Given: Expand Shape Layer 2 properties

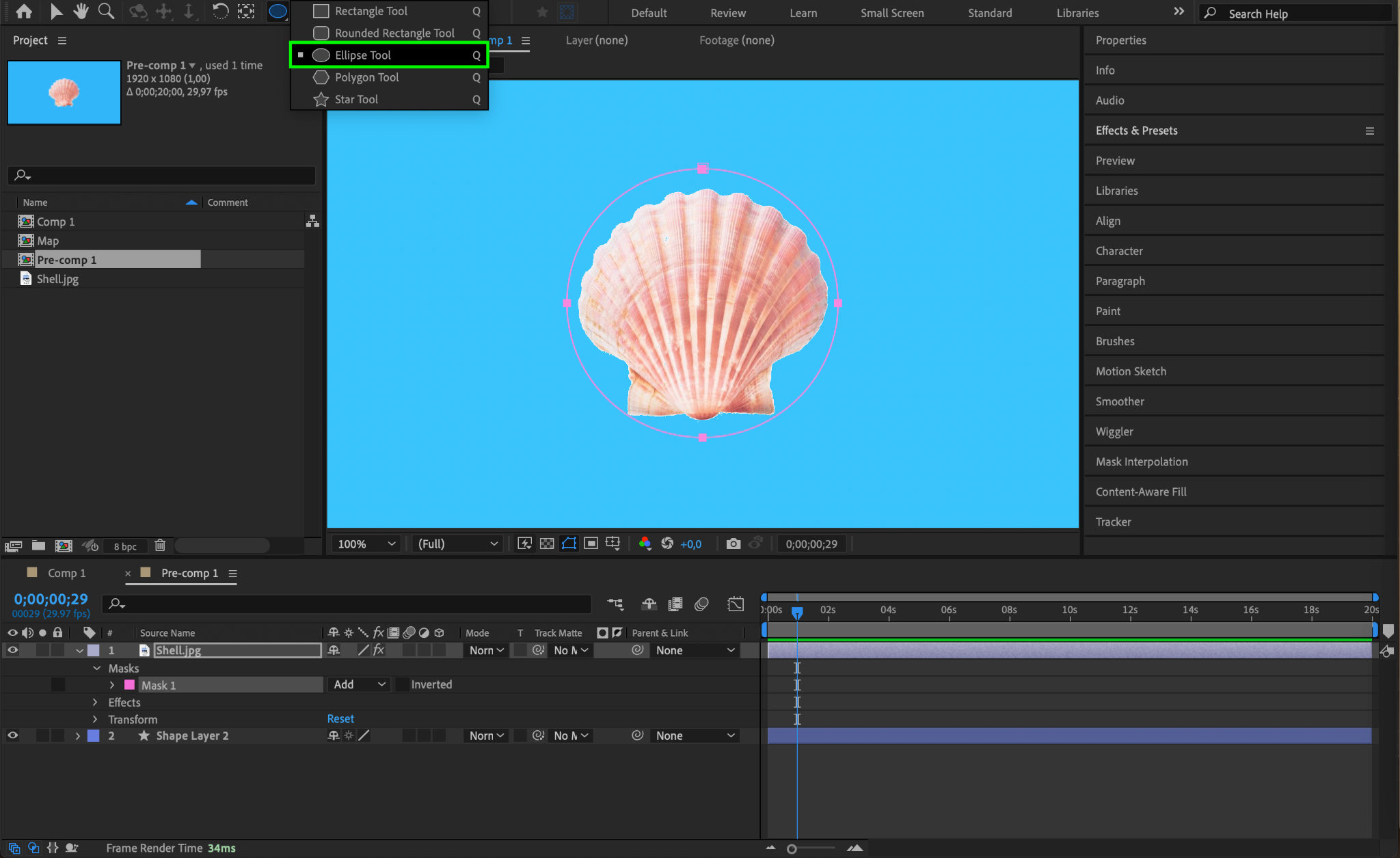Looking at the screenshot, I should [x=77, y=736].
